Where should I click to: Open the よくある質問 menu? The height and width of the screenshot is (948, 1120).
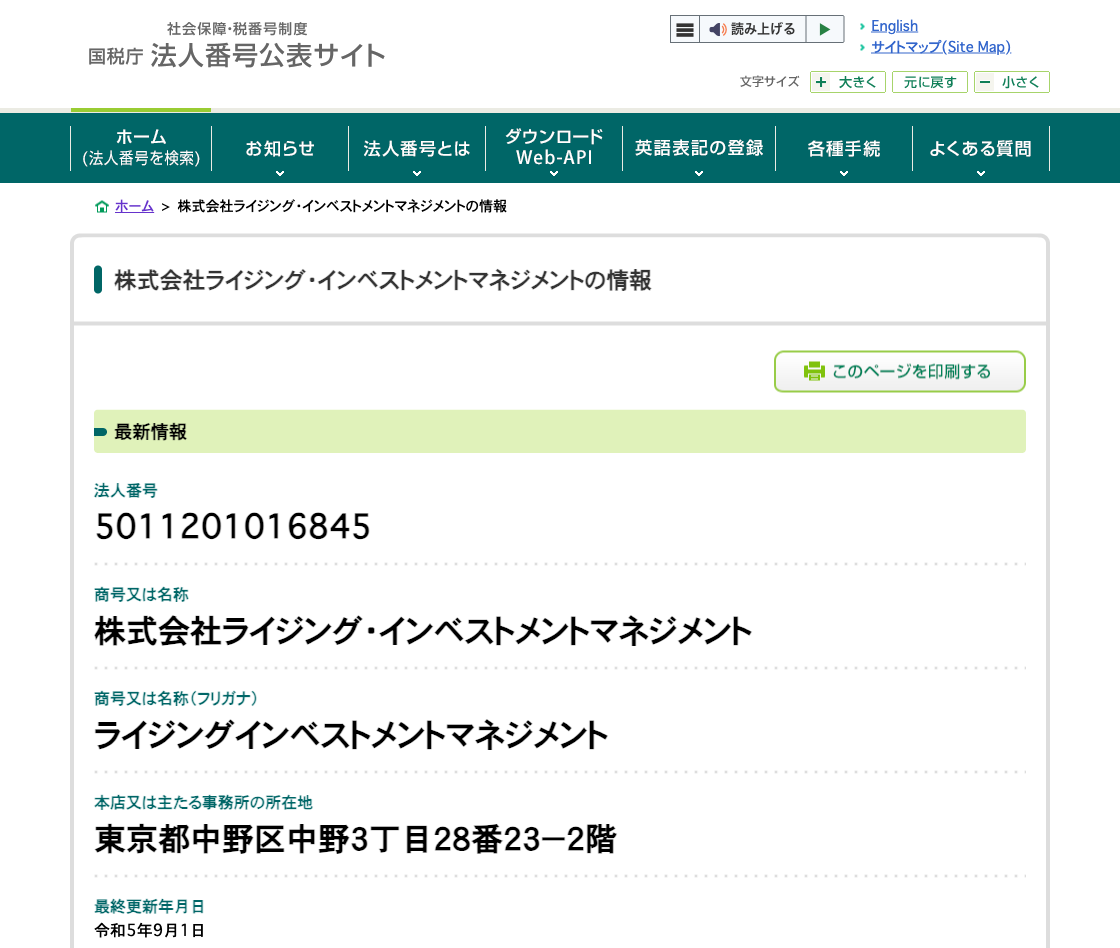[x=981, y=148]
